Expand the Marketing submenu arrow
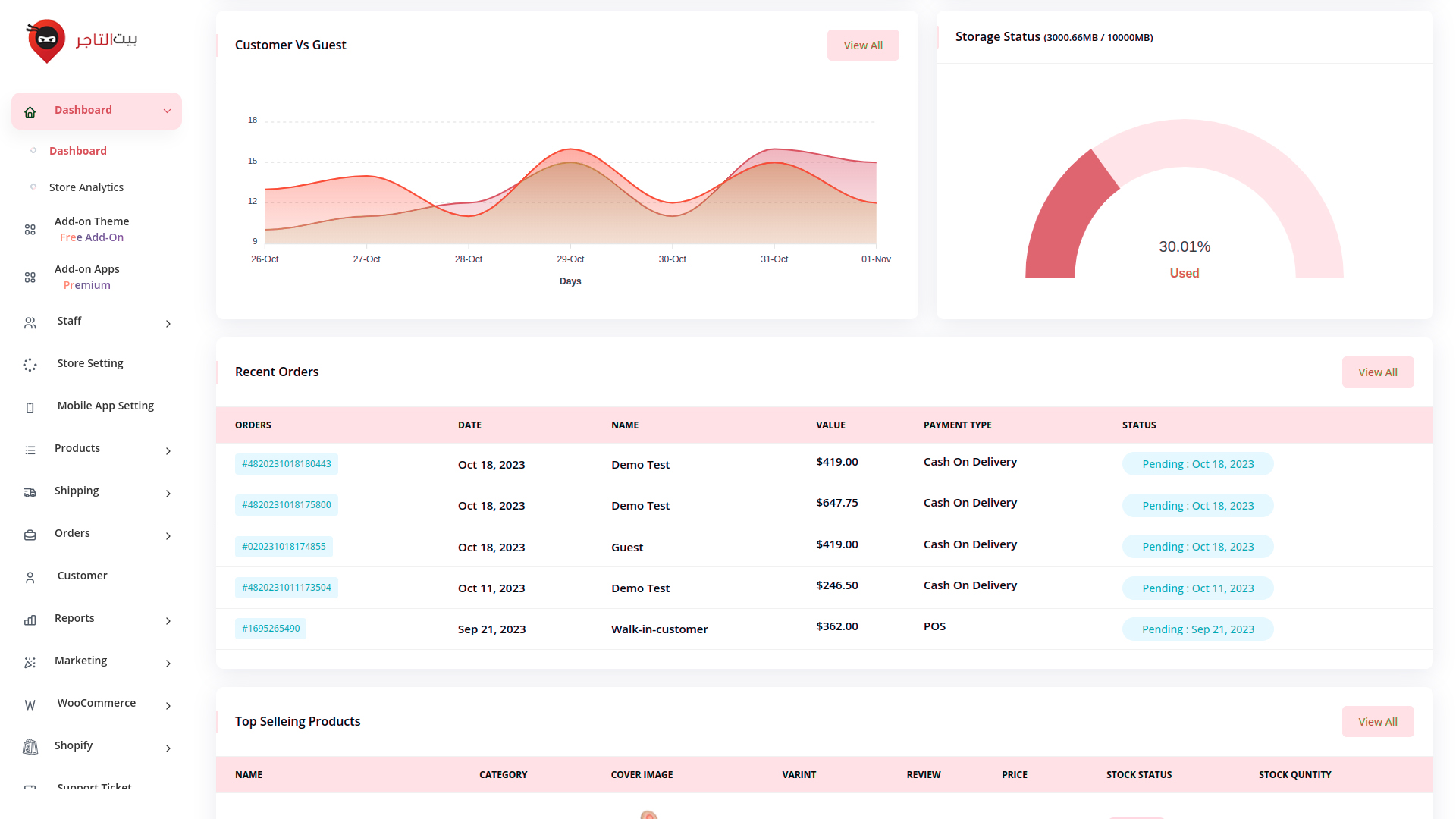1456x819 pixels. (x=168, y=664)
